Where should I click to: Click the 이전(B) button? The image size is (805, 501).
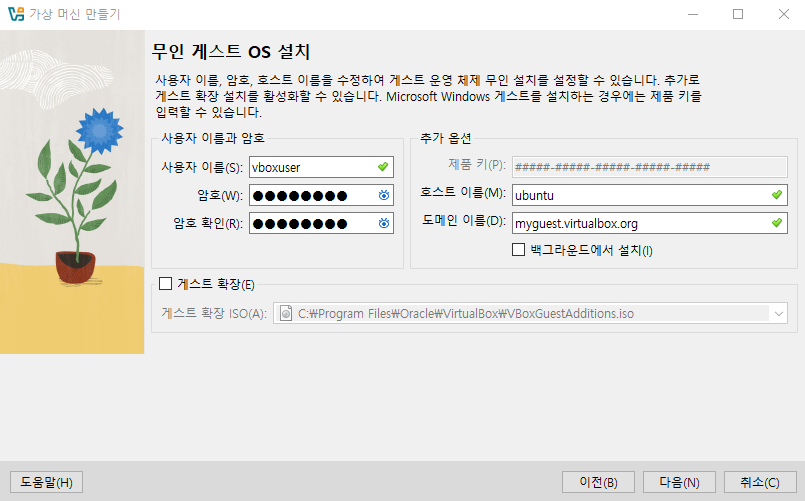[x=598, y=483]
